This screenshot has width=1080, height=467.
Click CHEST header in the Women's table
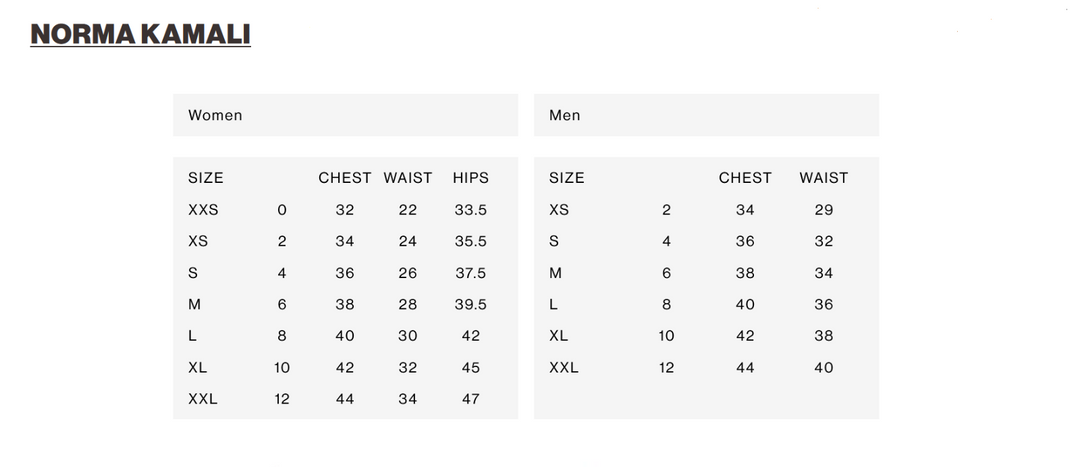click(345, 178)
